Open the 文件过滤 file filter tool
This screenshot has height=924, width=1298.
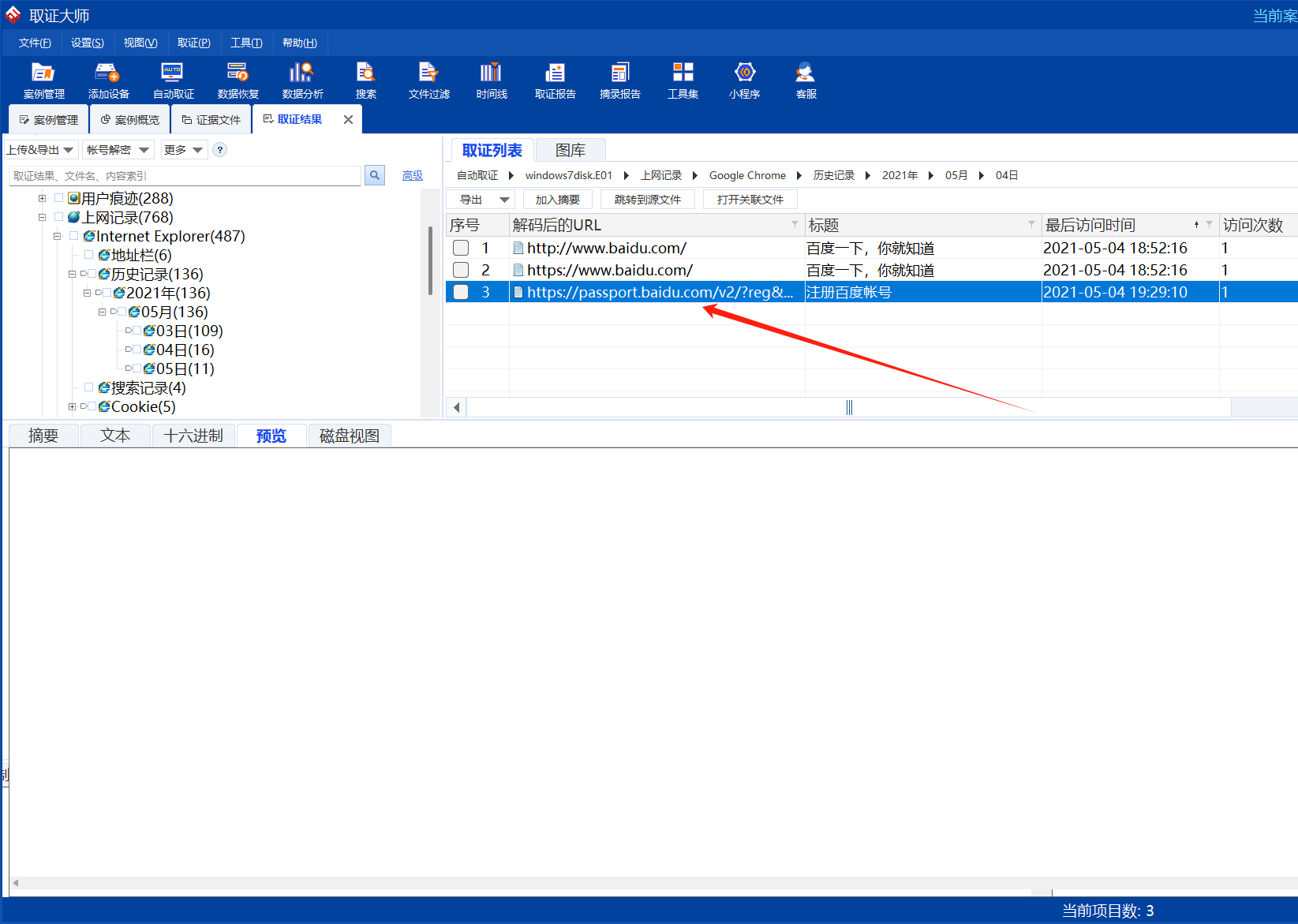coord(428,80)
